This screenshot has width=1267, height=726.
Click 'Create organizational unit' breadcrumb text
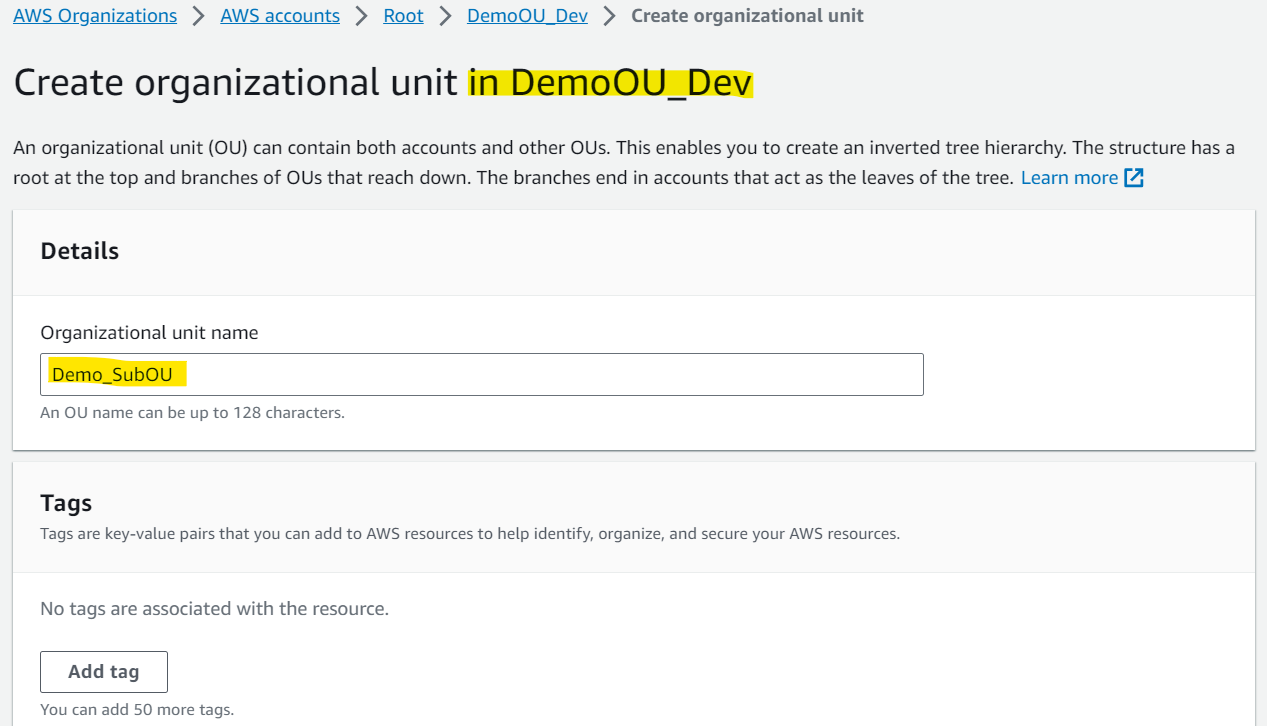pos(748,16)
